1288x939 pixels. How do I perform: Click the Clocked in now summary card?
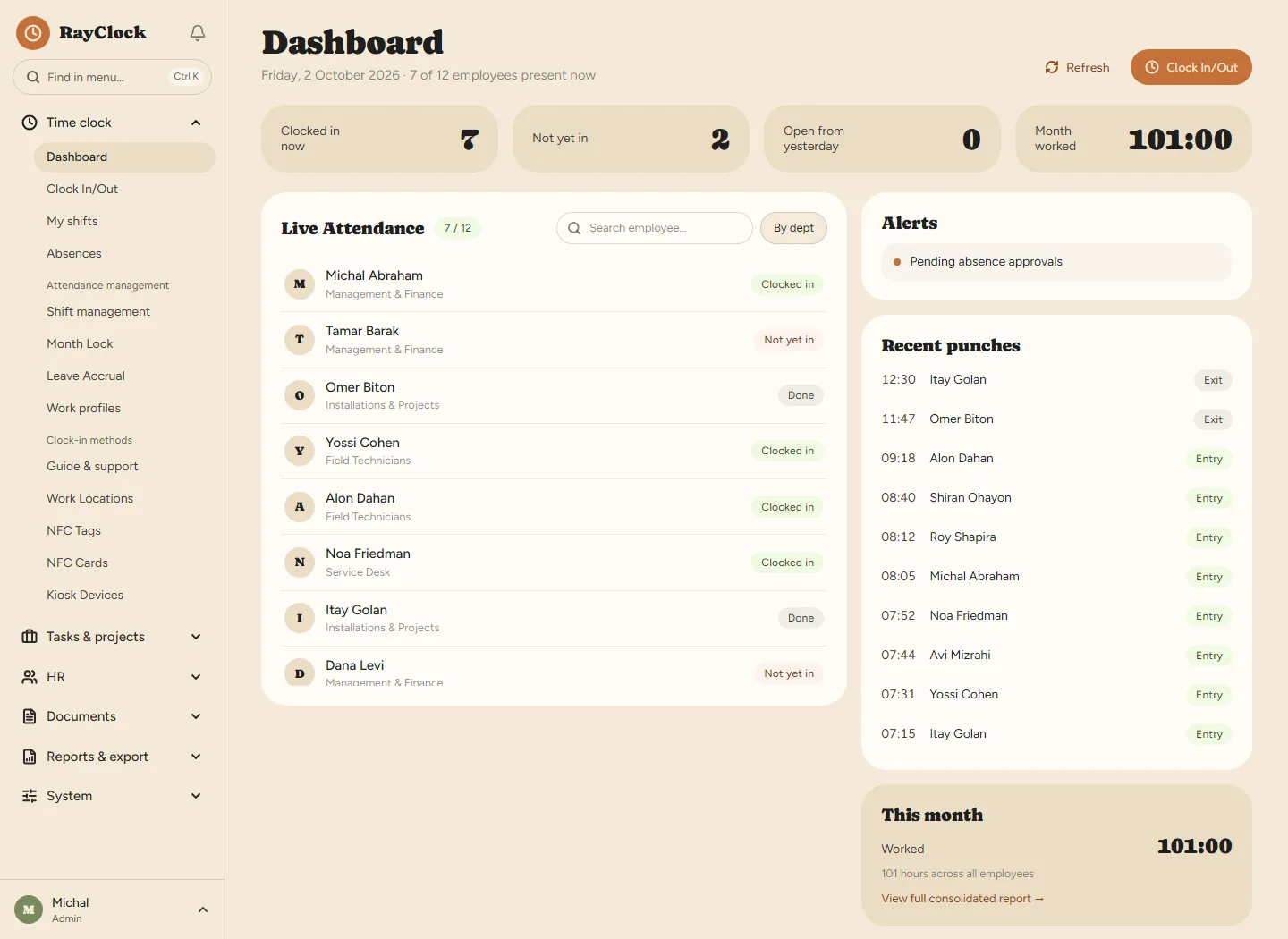[379, 139]
